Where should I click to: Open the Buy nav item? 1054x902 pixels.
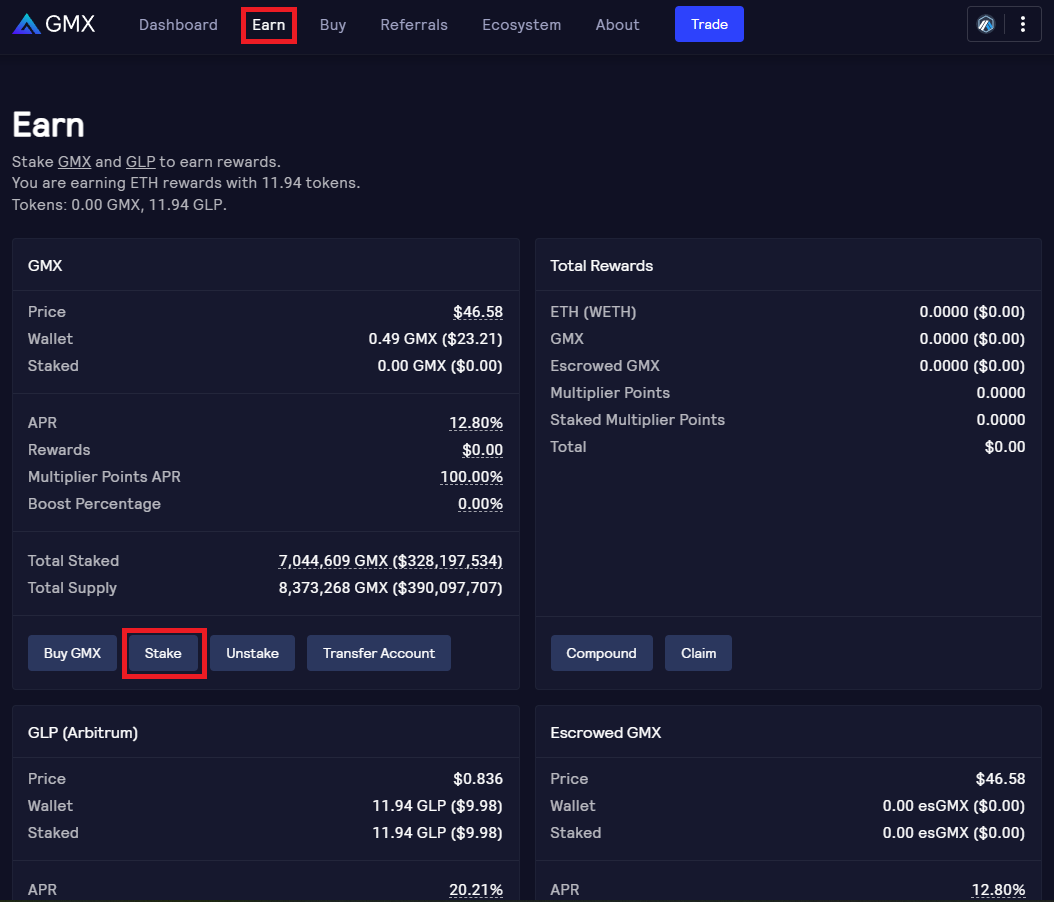(x=333, y=25)
